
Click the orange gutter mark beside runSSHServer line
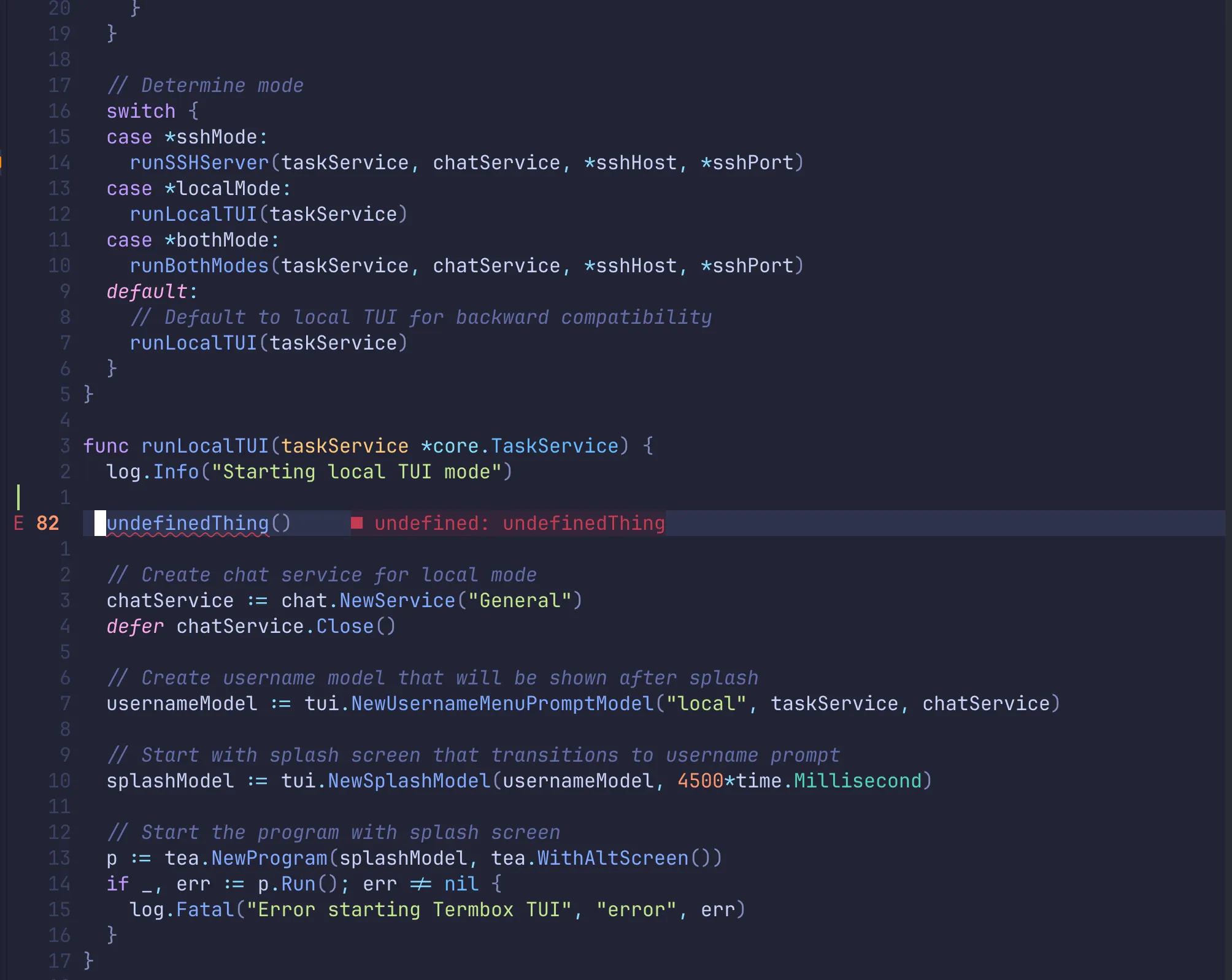[1, 163]
